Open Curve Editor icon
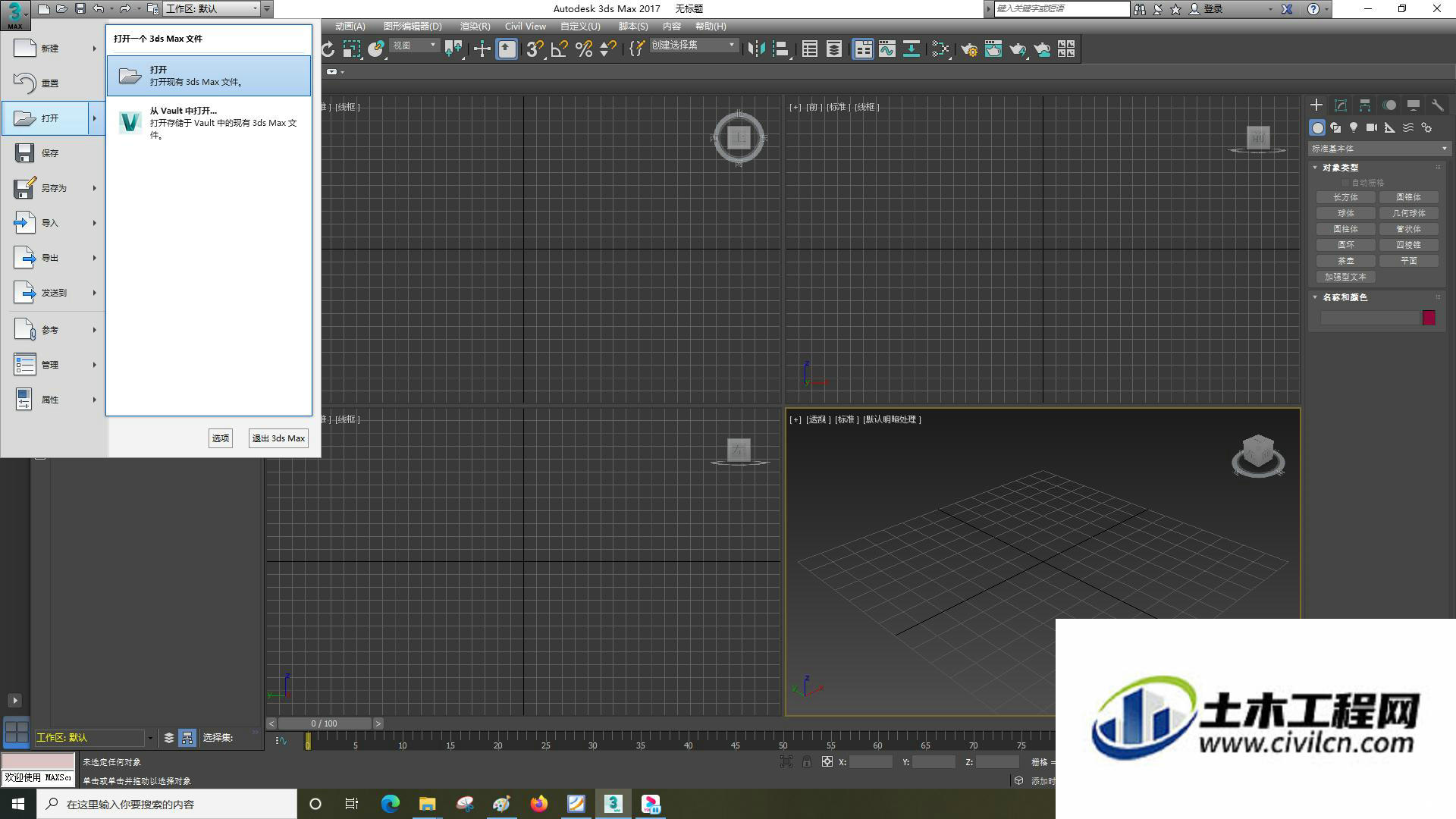 point(887,49)
